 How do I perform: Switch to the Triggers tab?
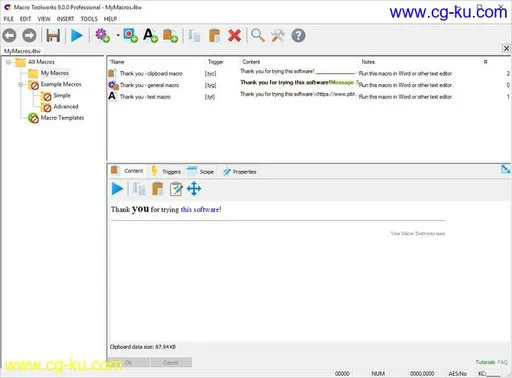click(x=166, y=171)
